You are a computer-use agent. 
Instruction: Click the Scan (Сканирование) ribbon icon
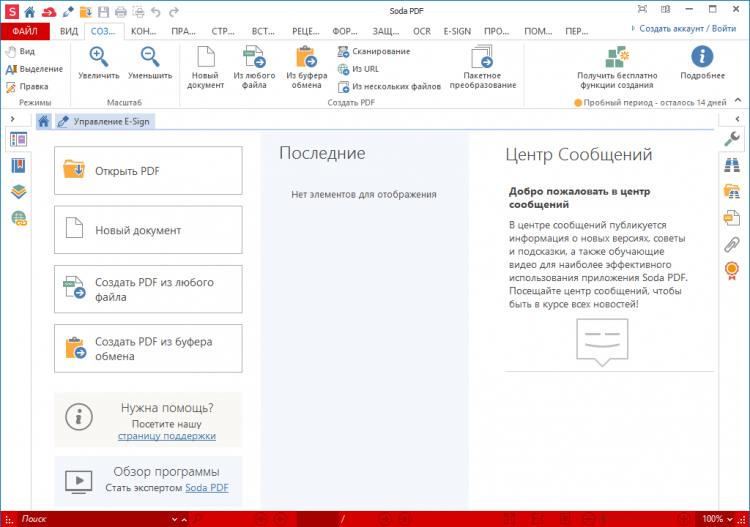coord(343,51)
